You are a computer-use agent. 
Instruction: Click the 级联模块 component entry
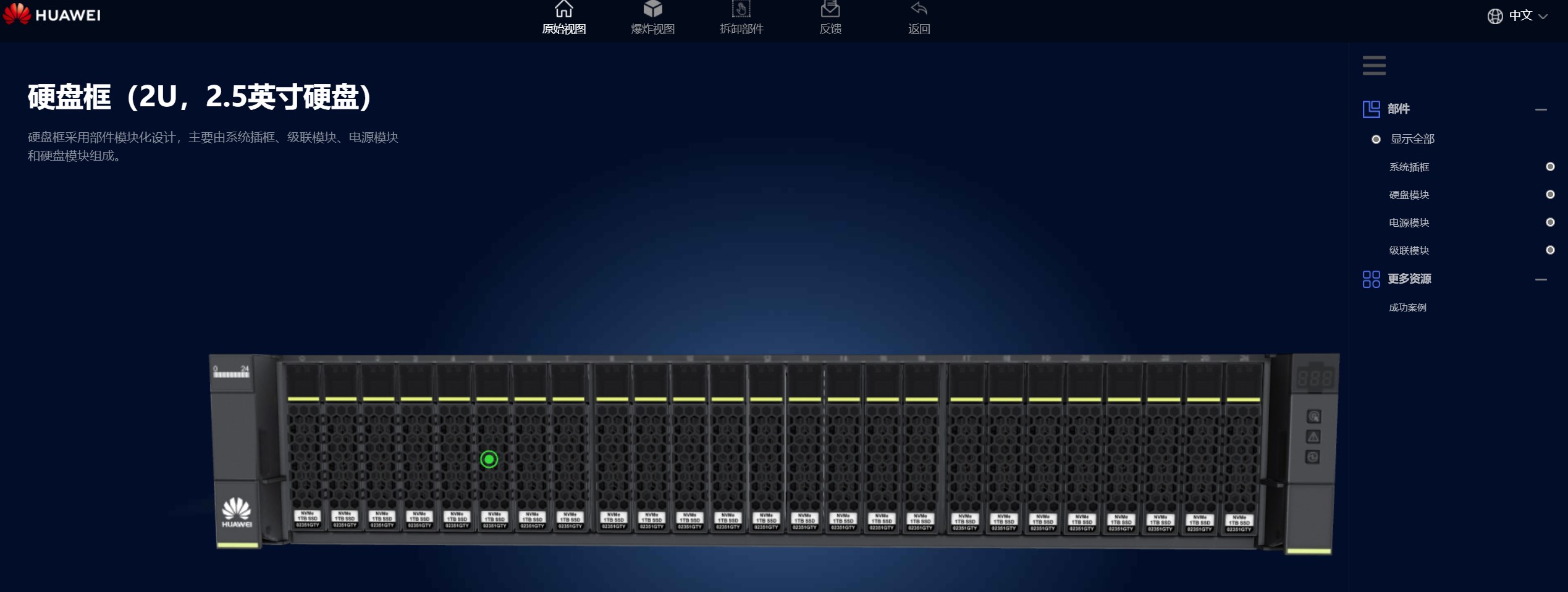tap(1409, 250)
